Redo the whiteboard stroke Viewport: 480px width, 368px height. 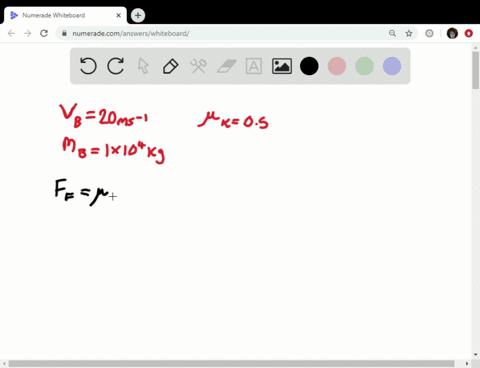coord(116,66)
